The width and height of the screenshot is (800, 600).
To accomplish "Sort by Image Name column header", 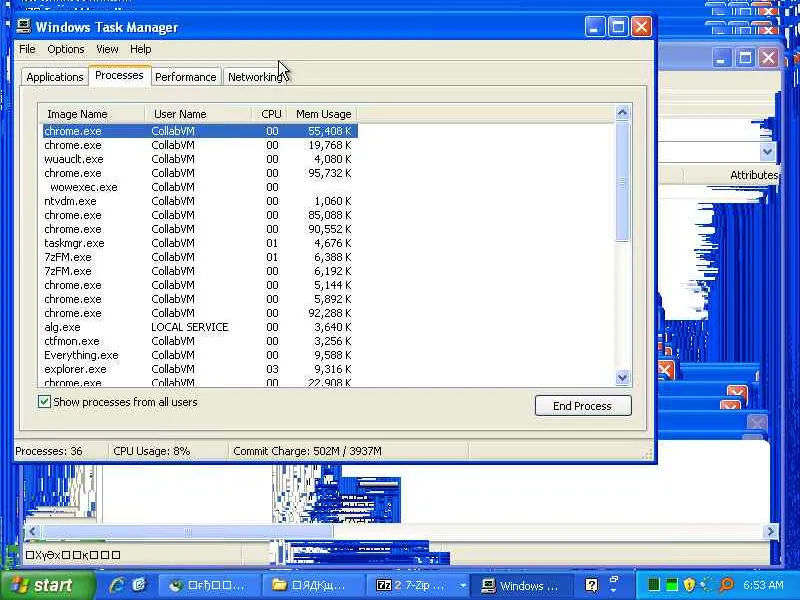I will coord(92,114).
